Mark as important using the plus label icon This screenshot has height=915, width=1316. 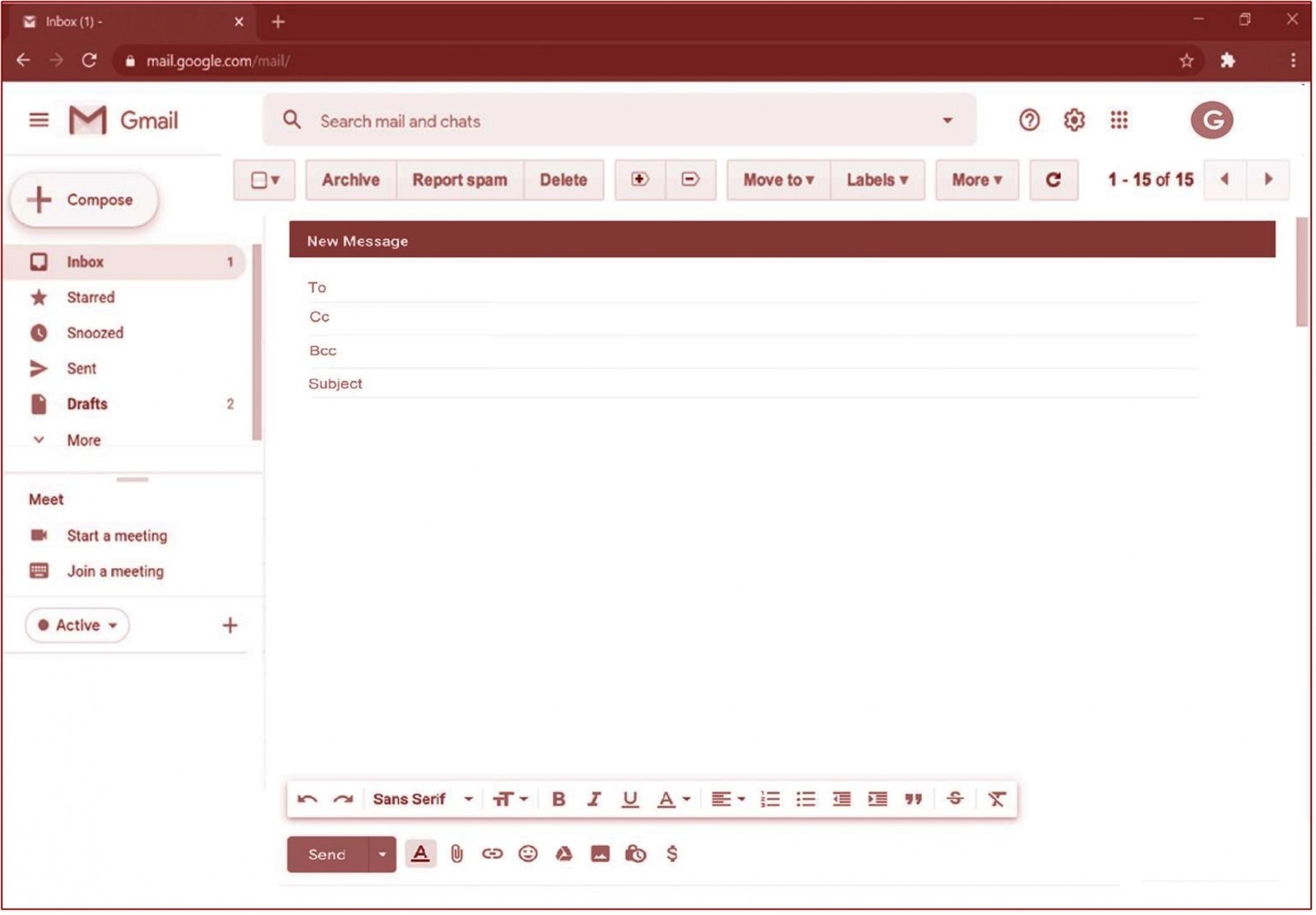coord(640,179)
